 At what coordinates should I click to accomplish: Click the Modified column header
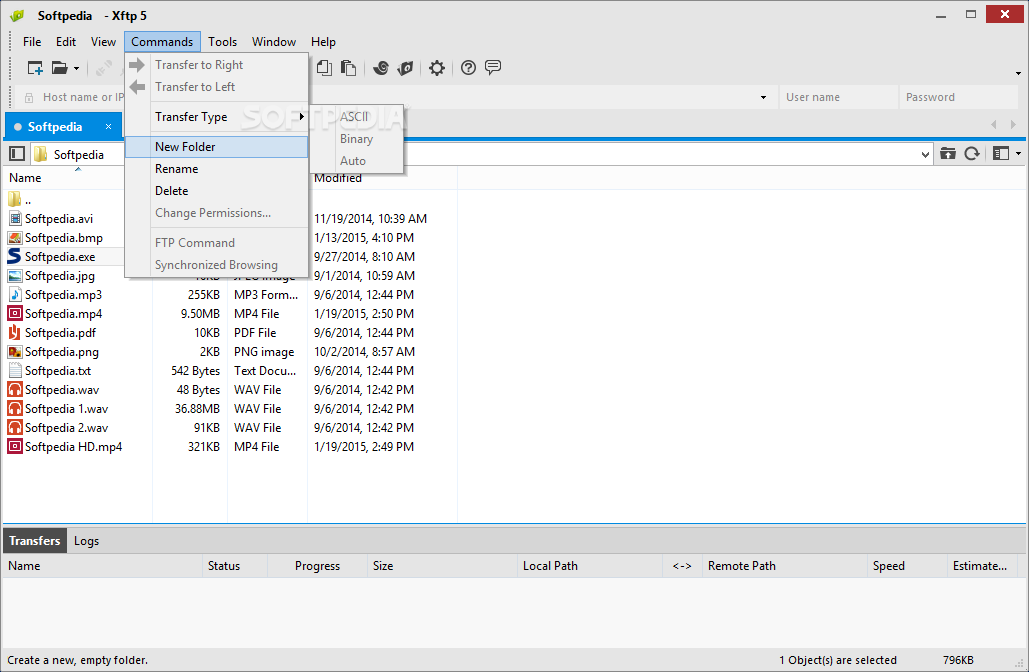[x=382, y=178]
